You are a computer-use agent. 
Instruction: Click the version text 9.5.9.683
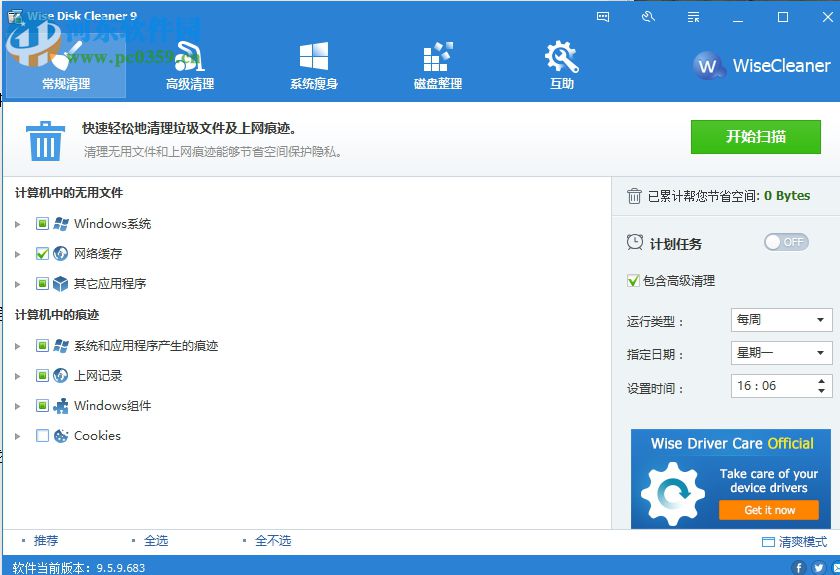coord(121,568)
